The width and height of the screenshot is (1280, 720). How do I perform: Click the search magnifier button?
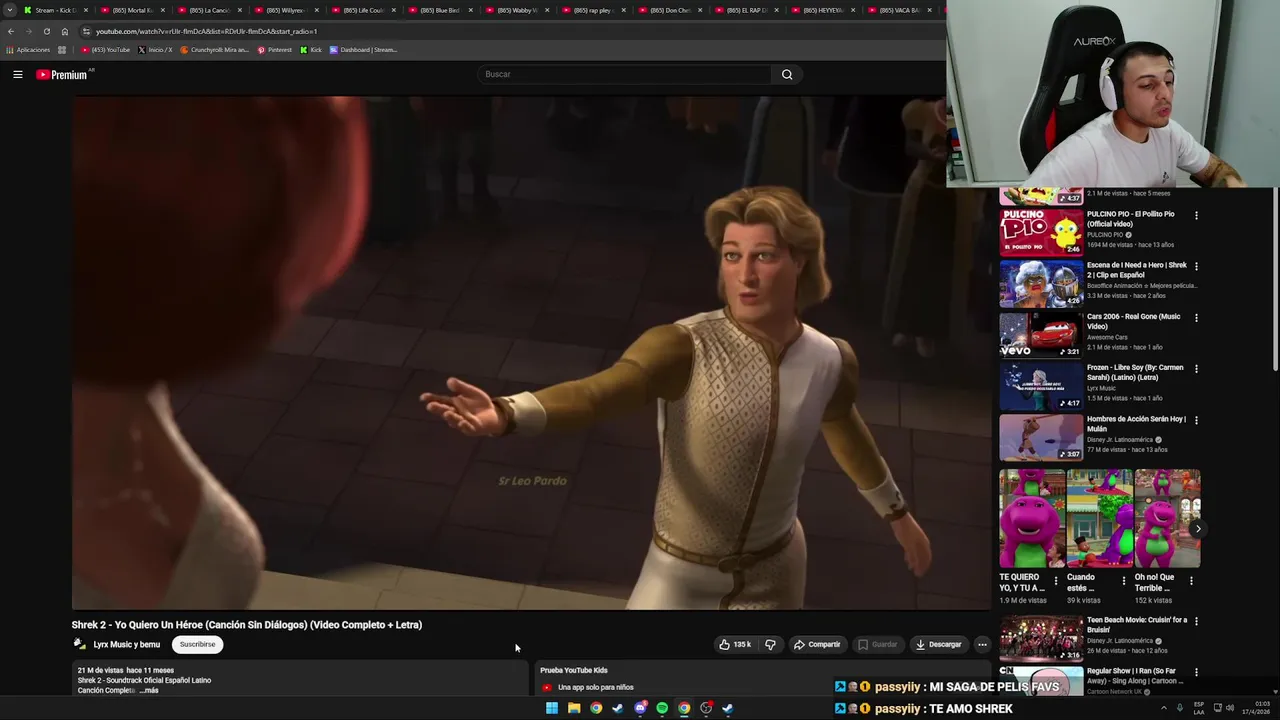[x=787, y=74]
